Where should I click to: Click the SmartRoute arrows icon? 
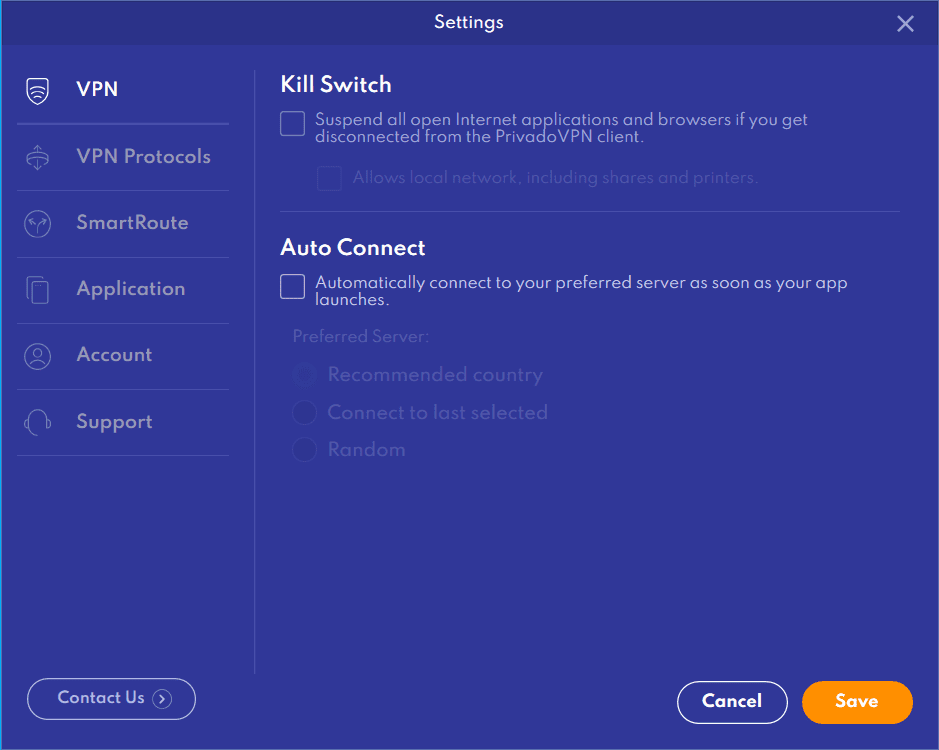(37, 224)
